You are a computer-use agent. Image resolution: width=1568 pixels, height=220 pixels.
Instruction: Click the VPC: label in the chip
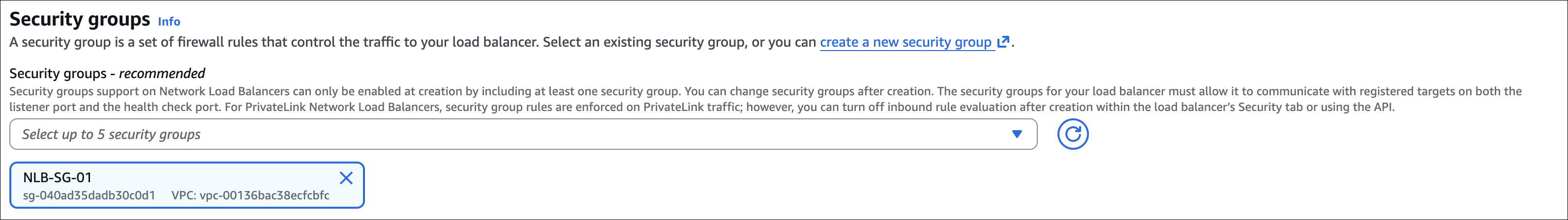[x=183, y=195]
